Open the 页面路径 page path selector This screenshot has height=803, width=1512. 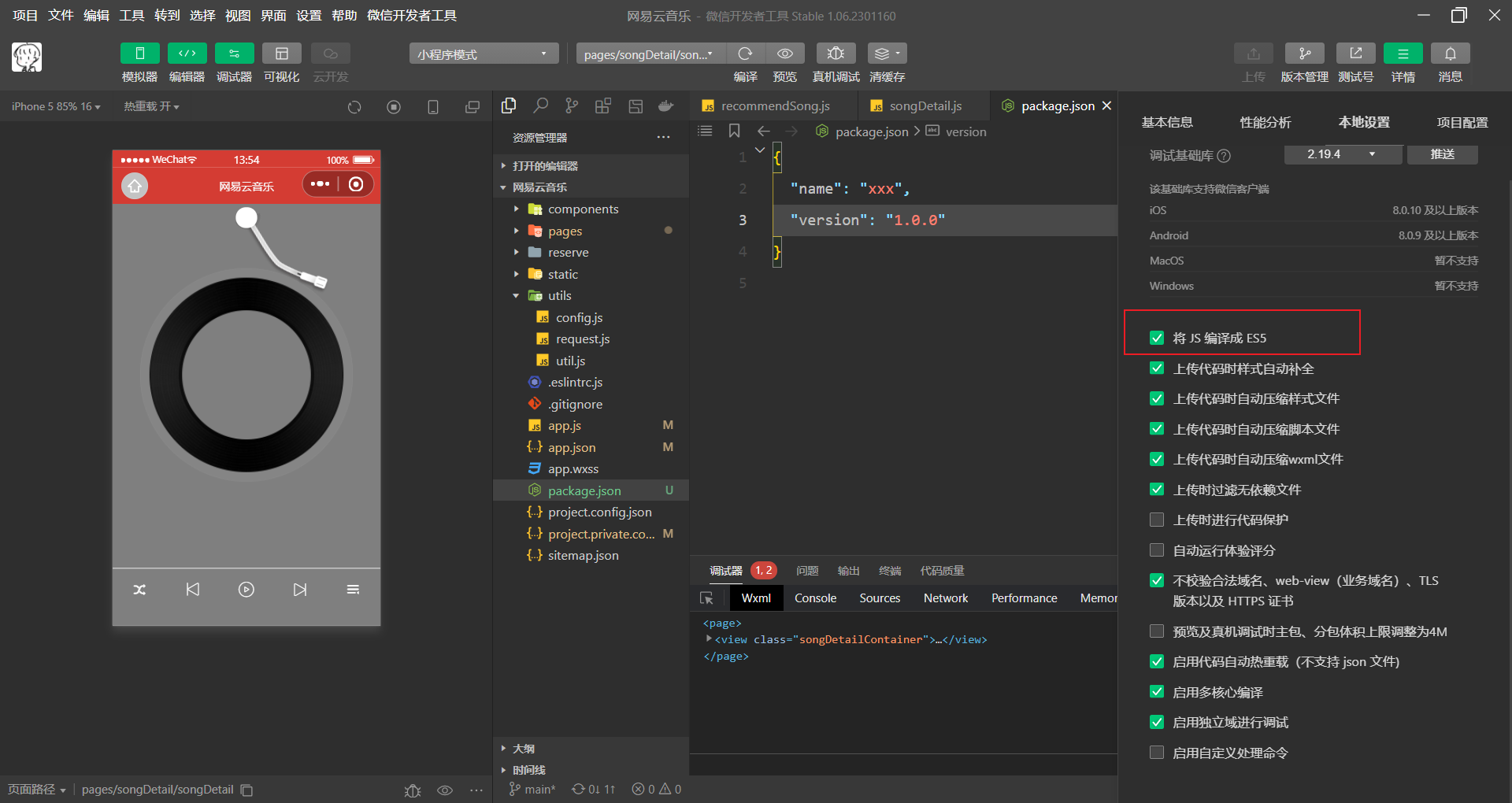click(37, 790)
